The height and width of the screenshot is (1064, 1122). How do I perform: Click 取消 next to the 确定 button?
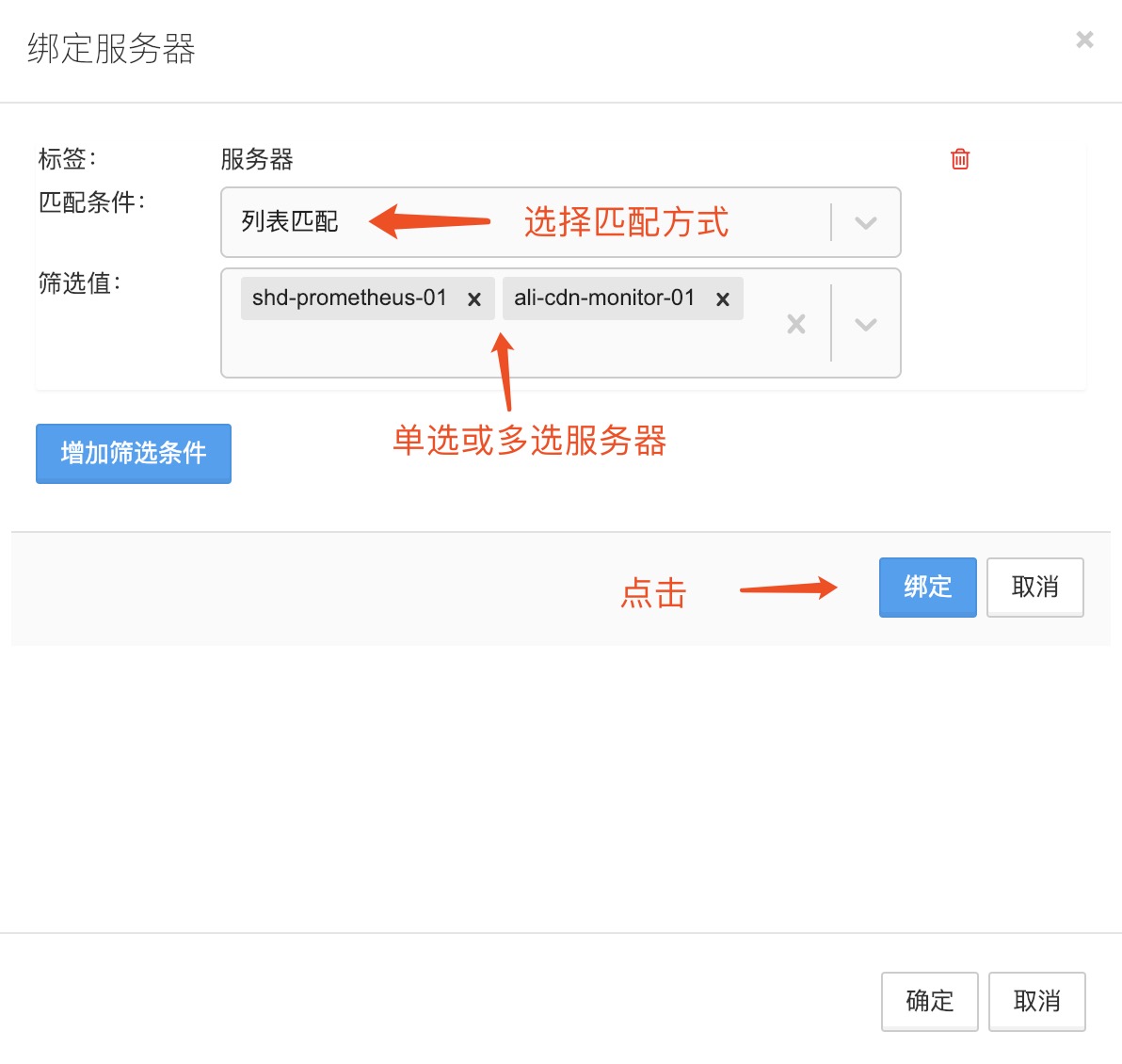click(x=1036, y=1001)
